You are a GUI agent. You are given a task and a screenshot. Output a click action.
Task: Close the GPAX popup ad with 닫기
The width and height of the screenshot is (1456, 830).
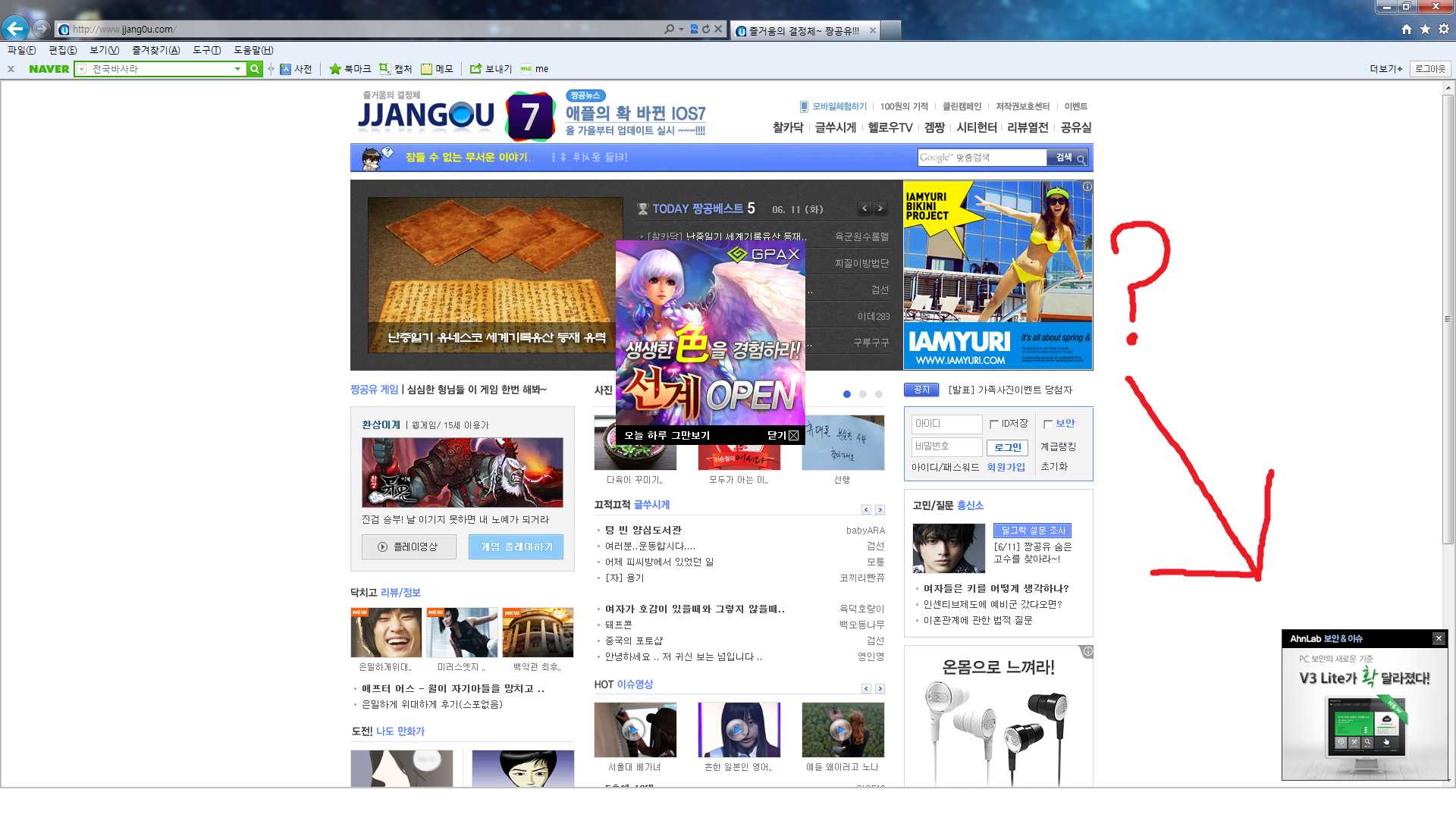tap(783, 435)
